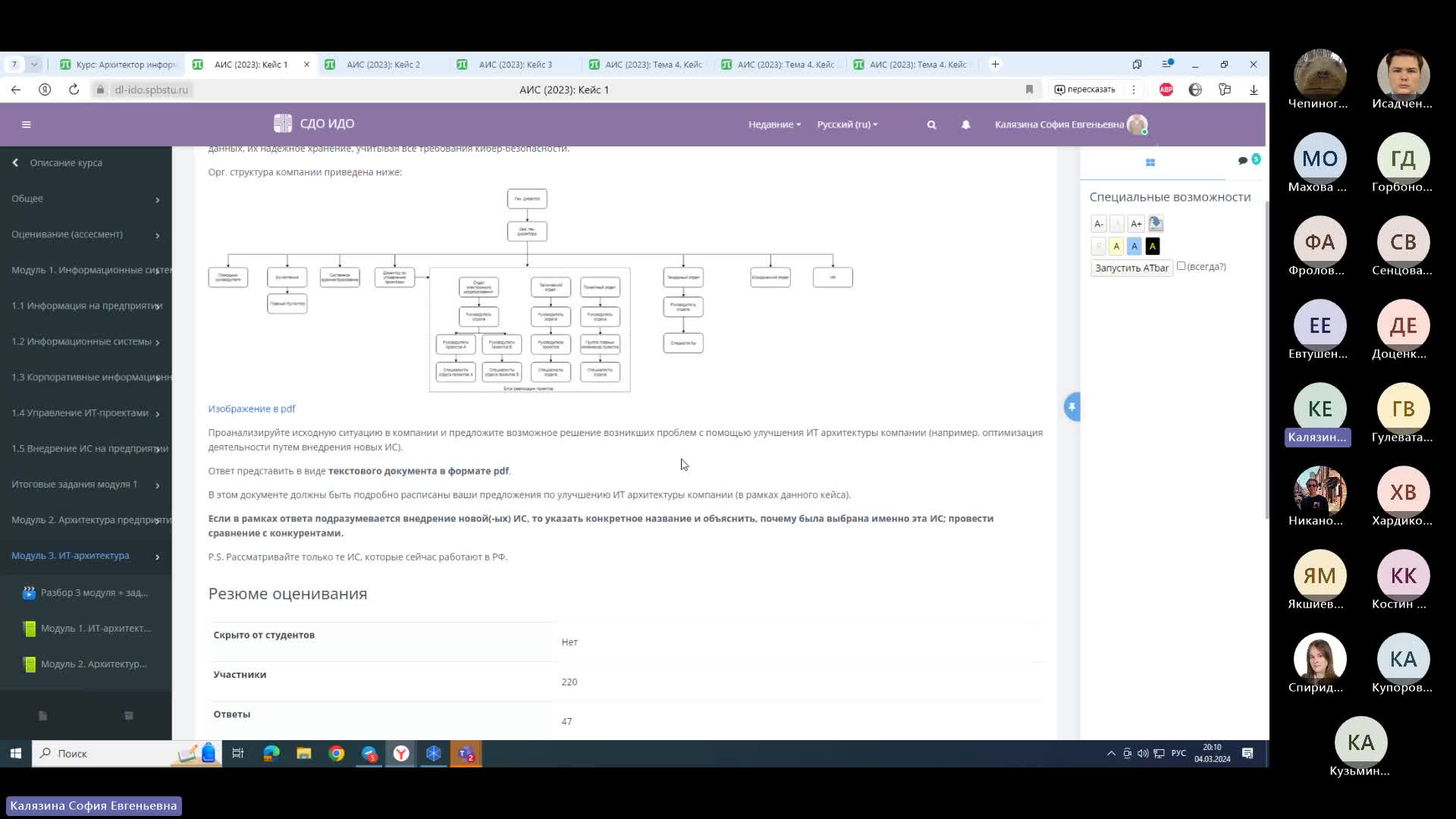Open Калязина София Евгеньевна user menu

(x=1071, y=124)
